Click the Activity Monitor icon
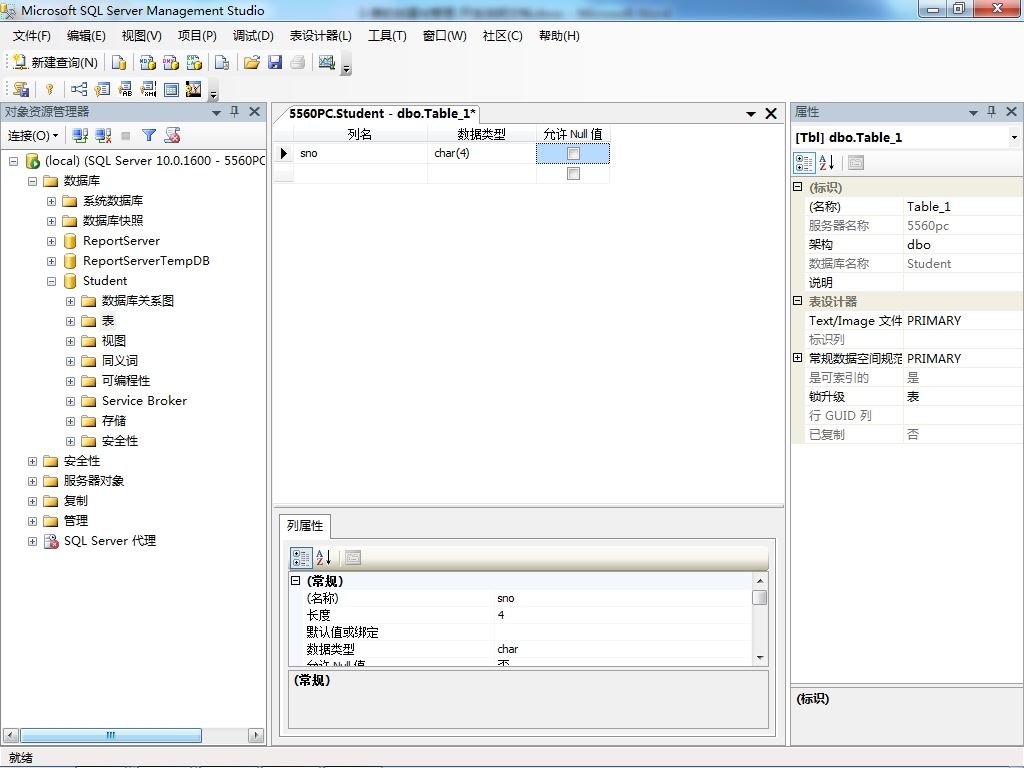Image resolution: width=1024 pixels, height=768 pixels. tap(327, 63)
